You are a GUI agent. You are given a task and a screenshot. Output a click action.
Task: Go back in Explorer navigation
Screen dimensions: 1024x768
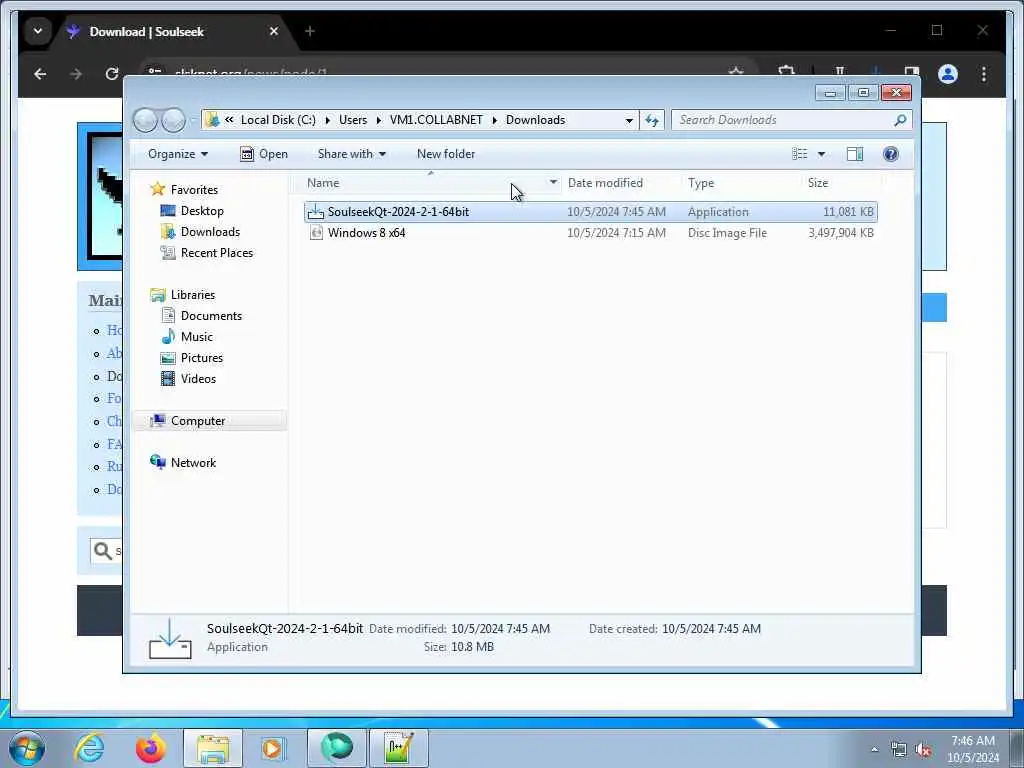pos(146,120)
